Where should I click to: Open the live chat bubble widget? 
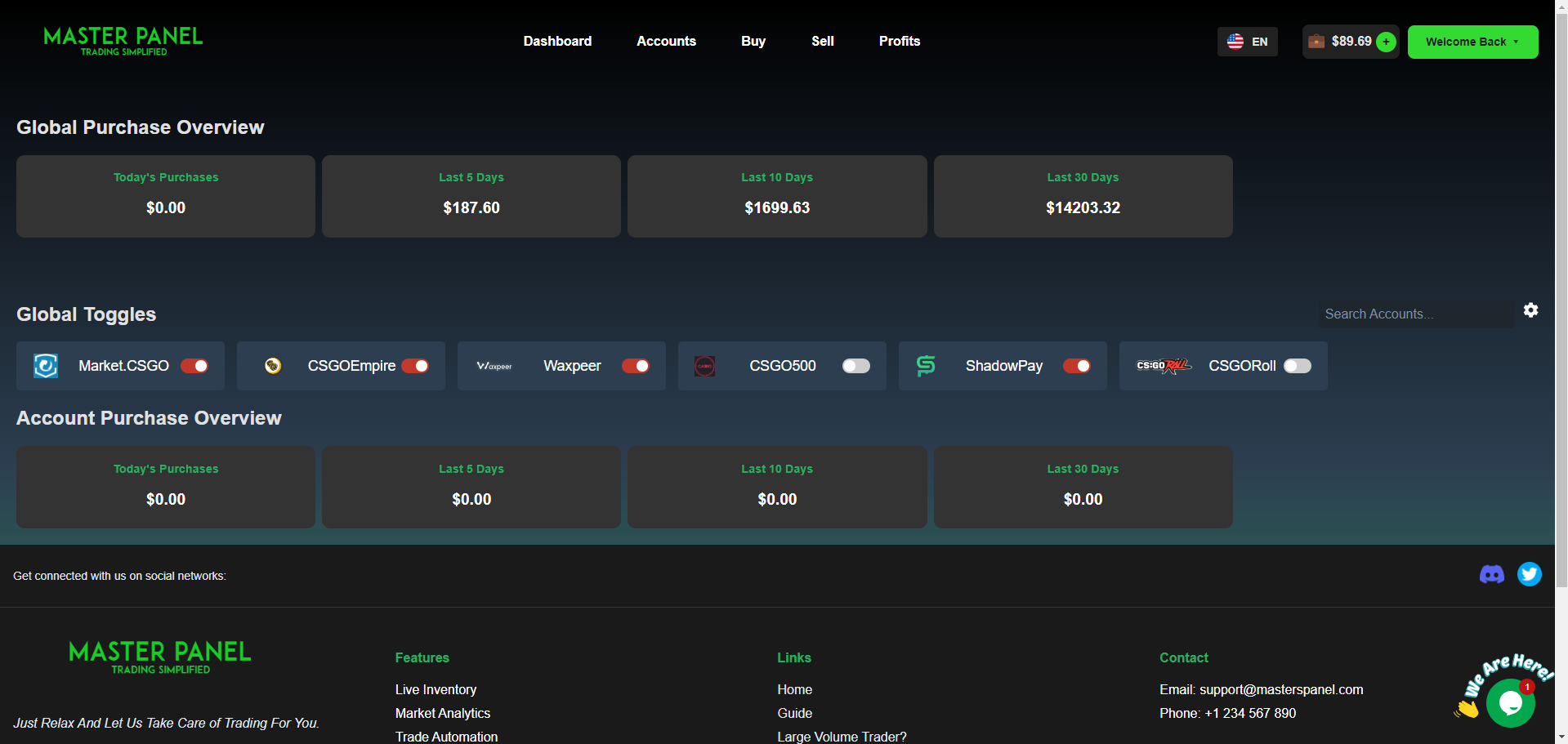pyautogui.click(x=1511, y=702)
